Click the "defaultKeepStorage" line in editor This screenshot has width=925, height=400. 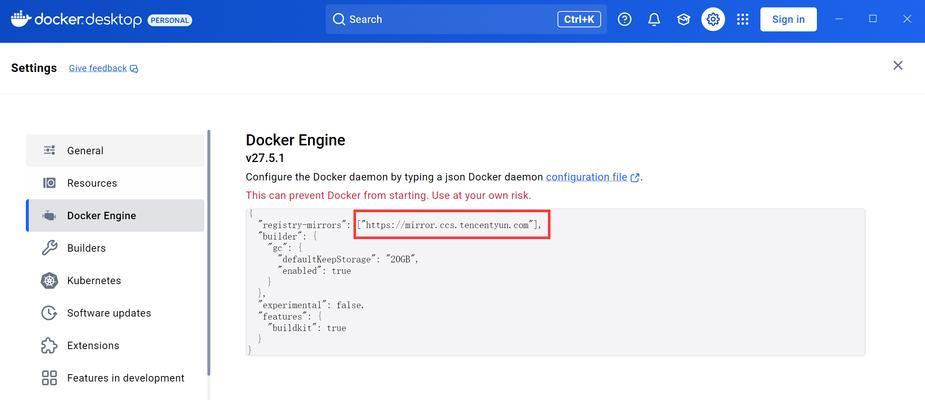pos(348,259)
